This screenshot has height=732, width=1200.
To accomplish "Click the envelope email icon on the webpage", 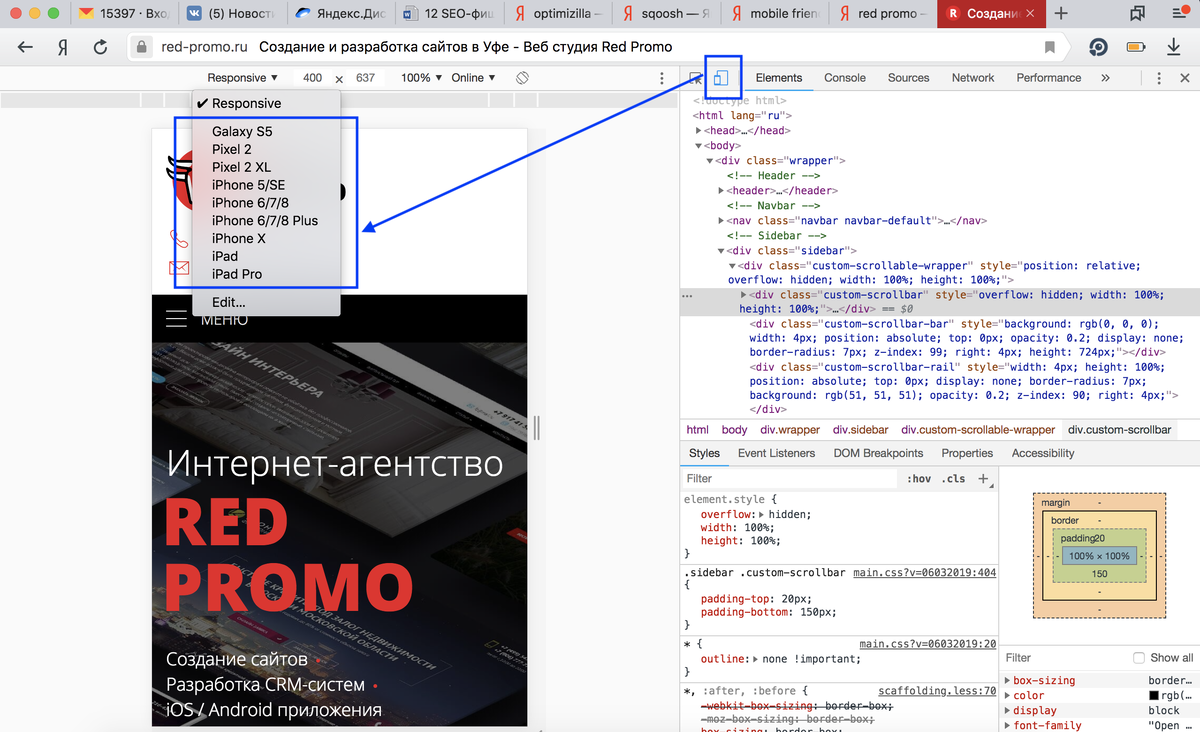I will [x=179, y=268].
